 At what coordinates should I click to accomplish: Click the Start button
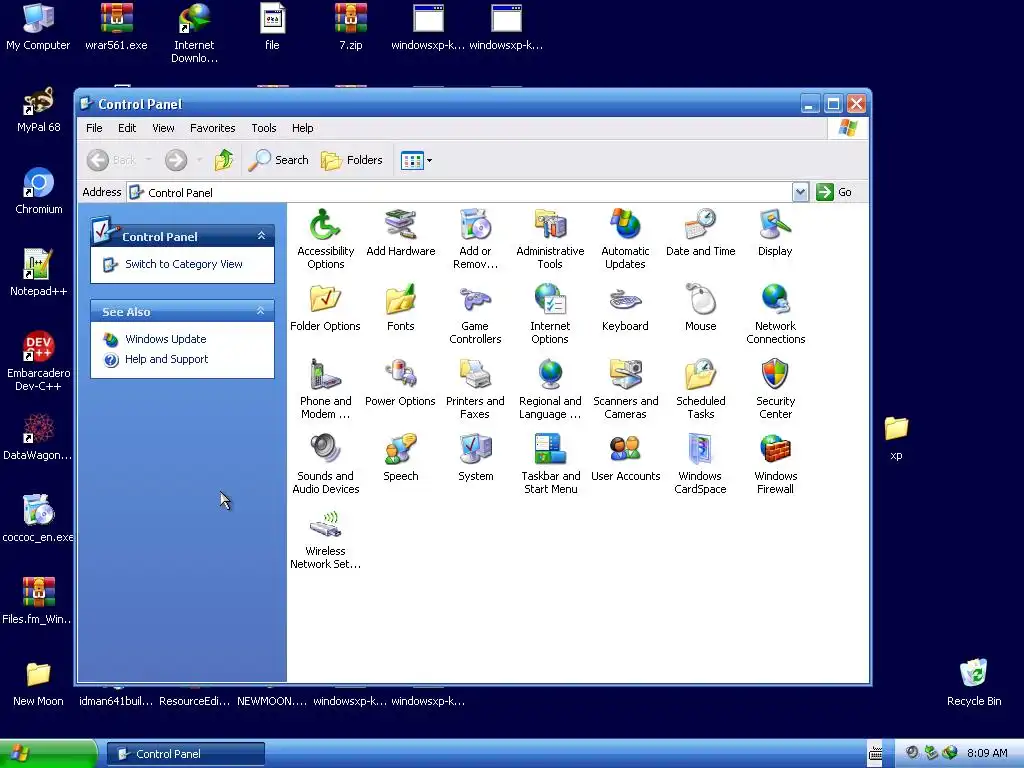[x=47, y=754]
